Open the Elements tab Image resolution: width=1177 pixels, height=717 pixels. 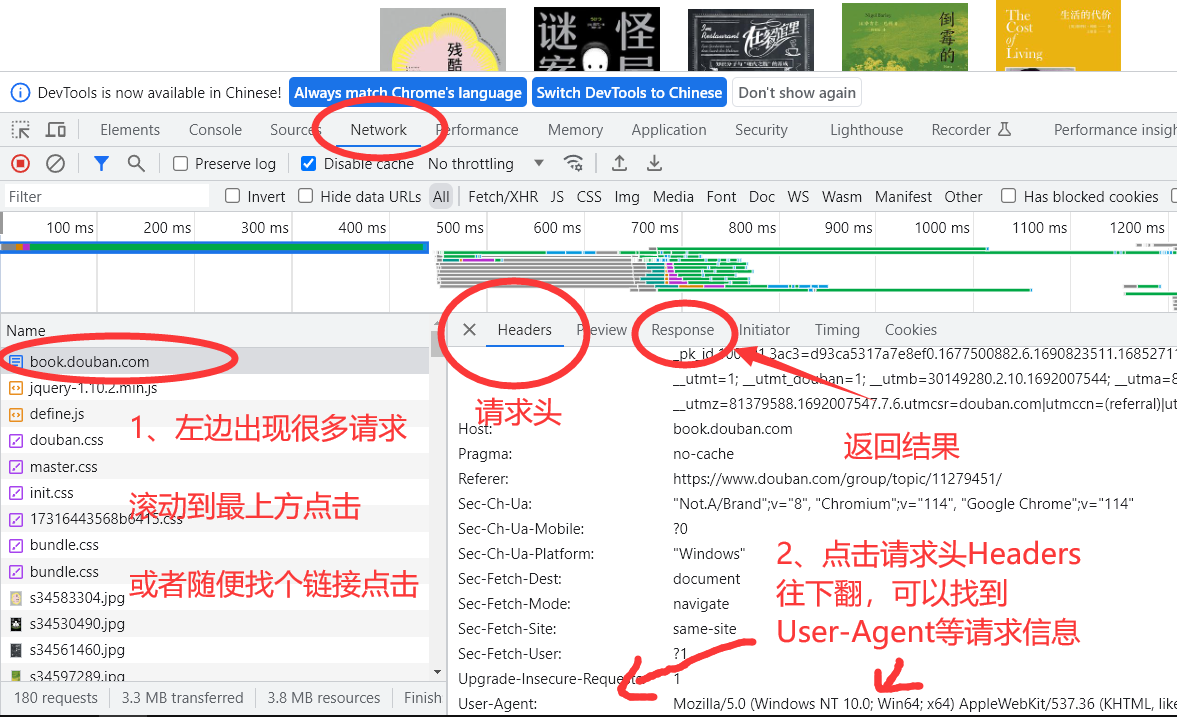(x=130, y=130)
